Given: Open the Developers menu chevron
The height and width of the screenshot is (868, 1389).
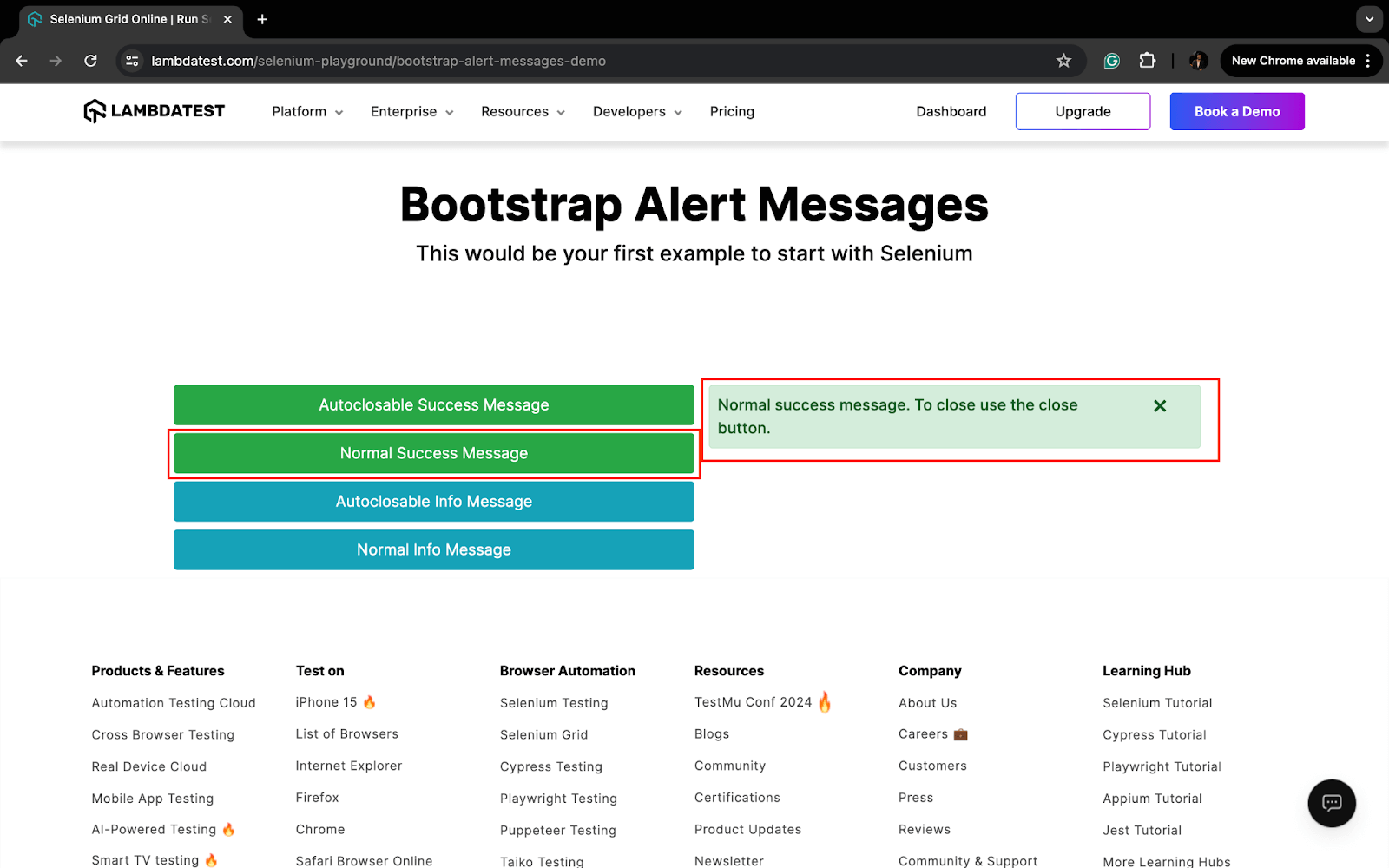Looking at the screenshot, I should coord(678,112).
